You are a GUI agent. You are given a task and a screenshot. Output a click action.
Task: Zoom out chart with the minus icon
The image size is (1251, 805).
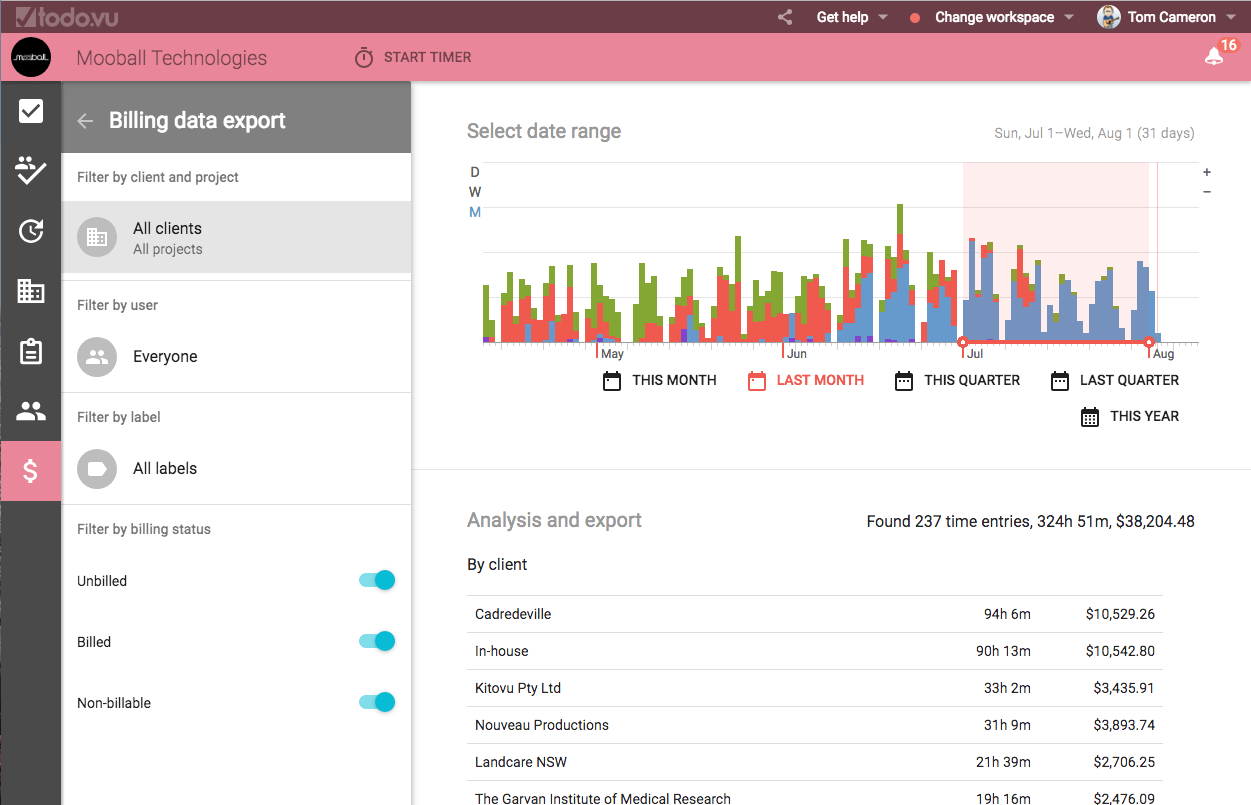(1207, 191)
